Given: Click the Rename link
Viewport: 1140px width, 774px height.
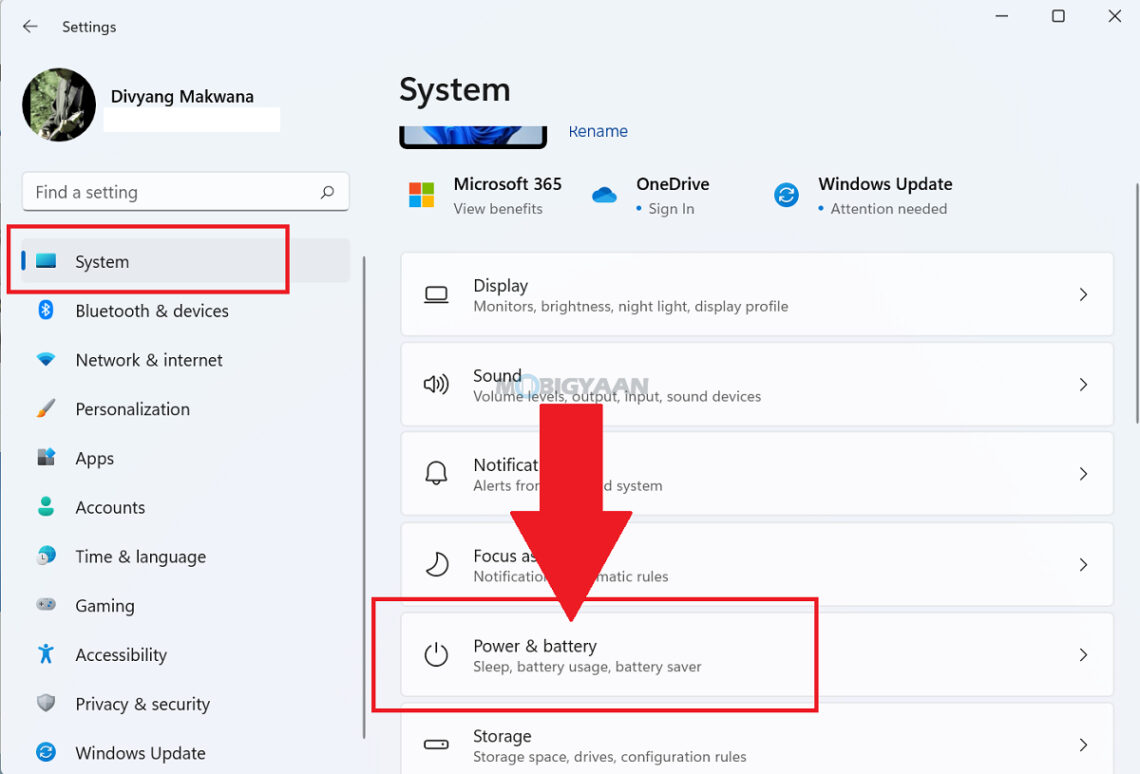Looking at the screenshot, I should 598,131.
